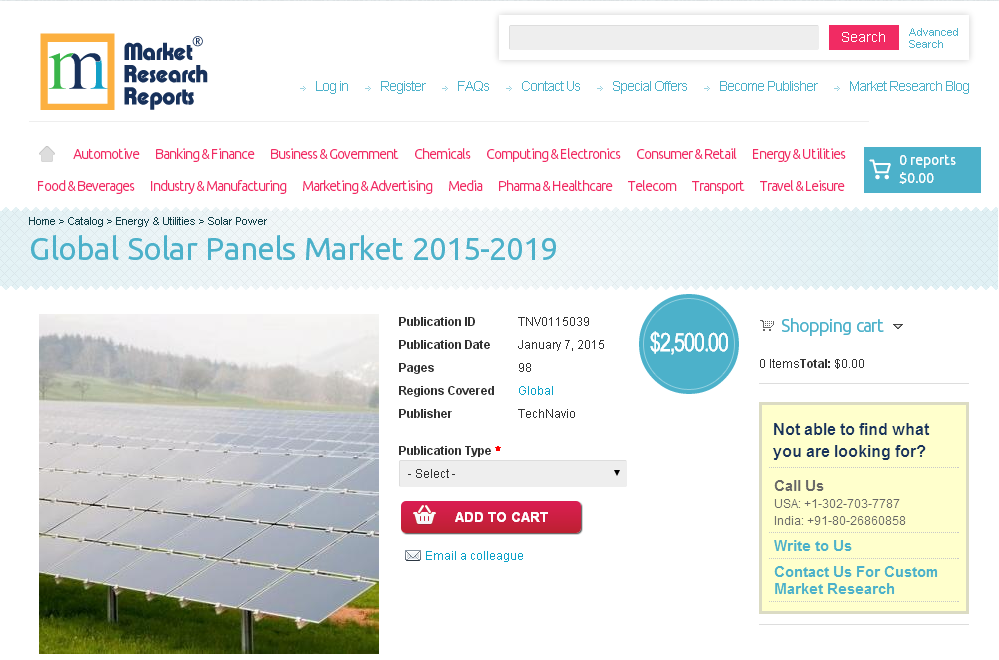Click inside the search input field

[663, 37]
